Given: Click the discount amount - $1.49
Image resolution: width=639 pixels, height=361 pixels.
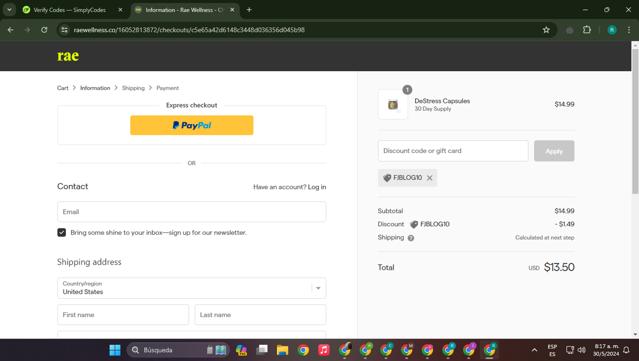Looking at the screenshot, I should pyautogui.click(x=564, y=224).
